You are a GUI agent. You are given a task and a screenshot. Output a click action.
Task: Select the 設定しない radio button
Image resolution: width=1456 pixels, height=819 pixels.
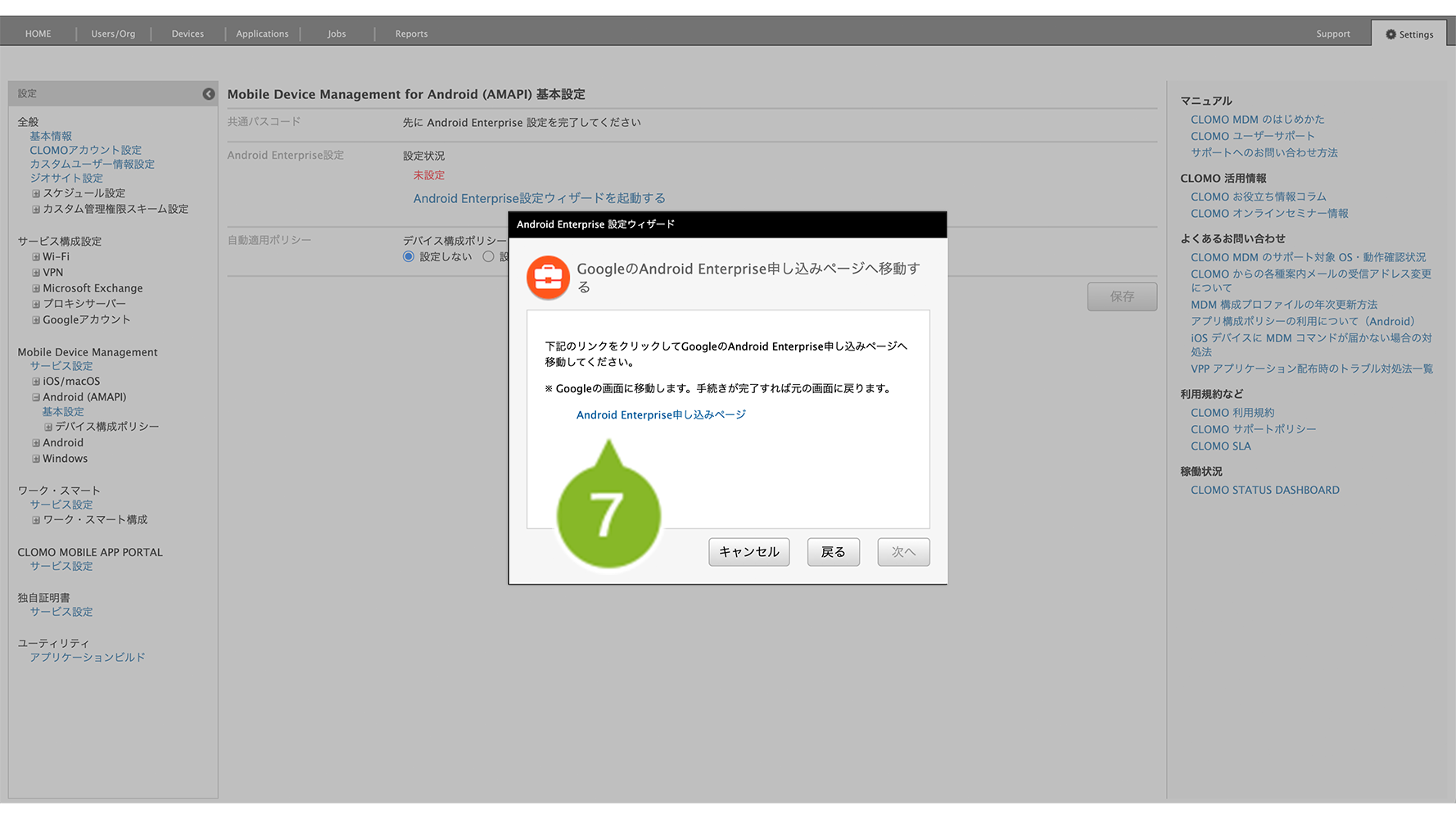[x=409, y=256]
